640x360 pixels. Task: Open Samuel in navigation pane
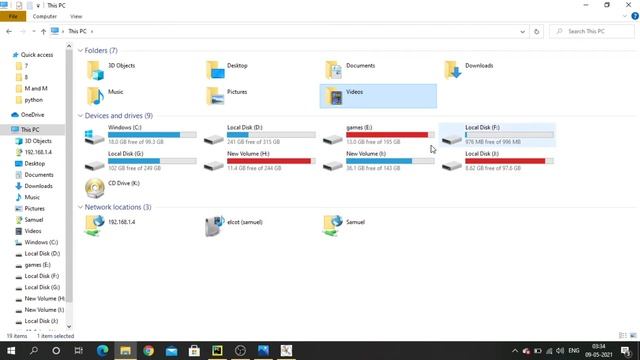33,220
